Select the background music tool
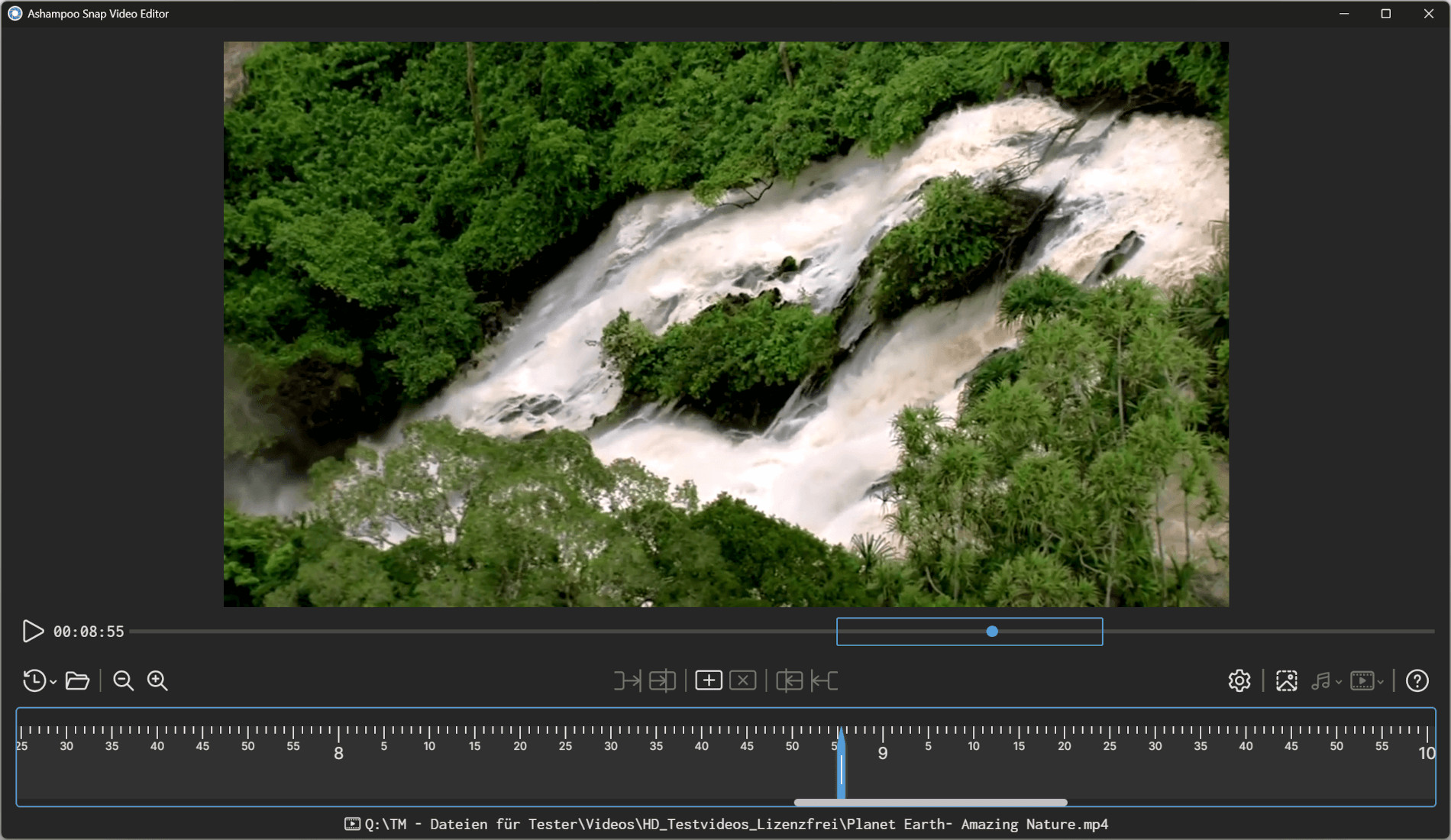 point(1322,680)
